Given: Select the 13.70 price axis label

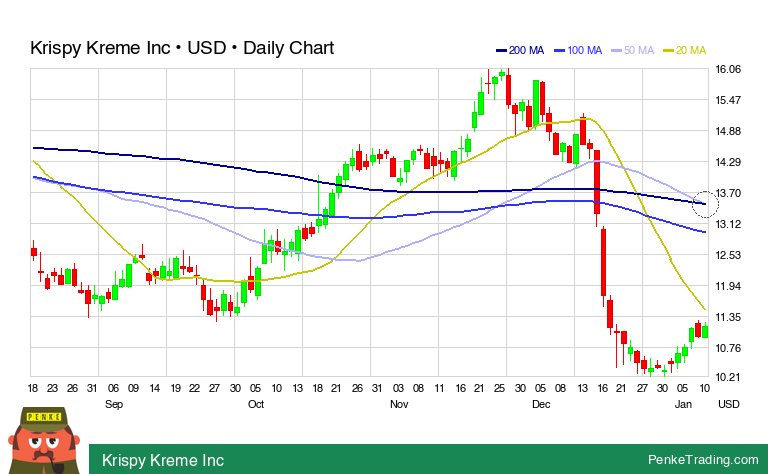Looking at the screenshot, I should 728,193.
